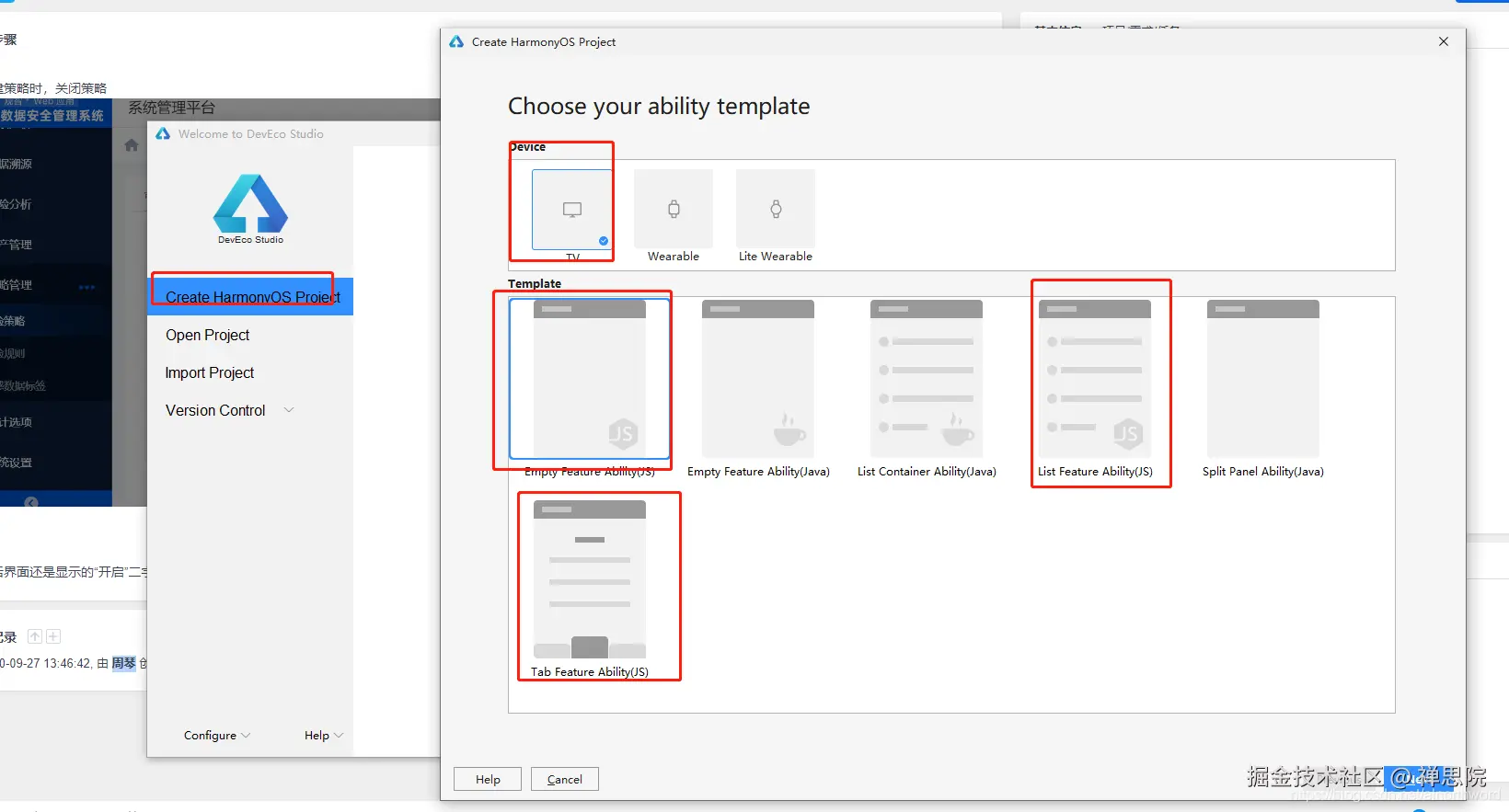The width and height of the screenshot is (1509, 812).
Task: Select the Lite Wearable device type
Action: pyautogui.click(x=776, y=210)
